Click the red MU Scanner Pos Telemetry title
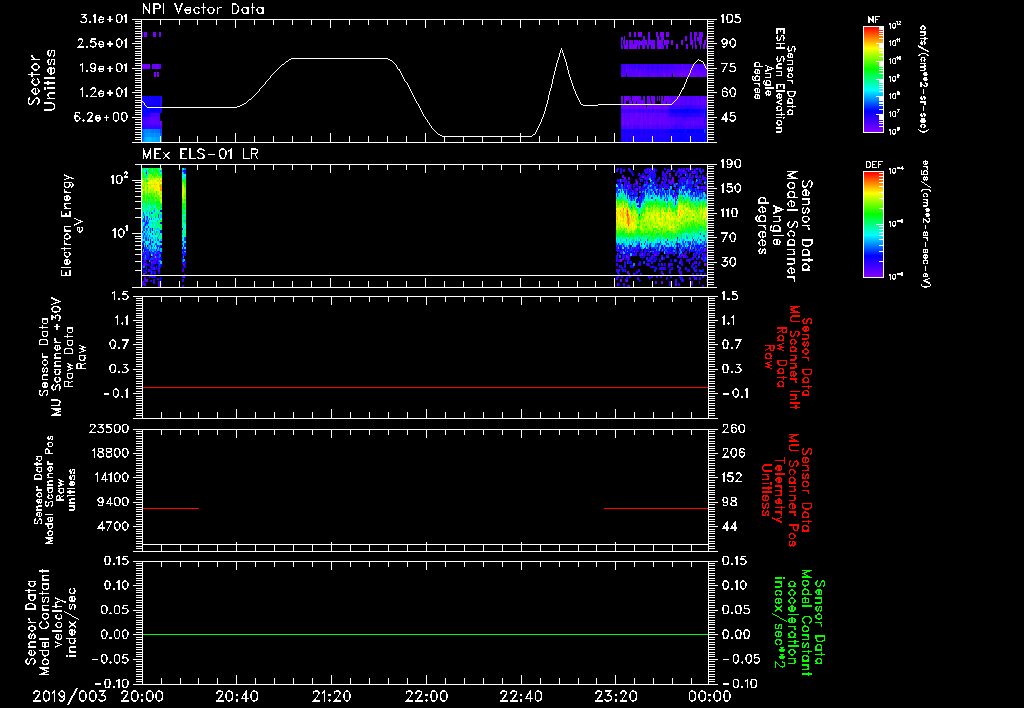This screenshot has width=1024, height=708. [x=786, y=490]
